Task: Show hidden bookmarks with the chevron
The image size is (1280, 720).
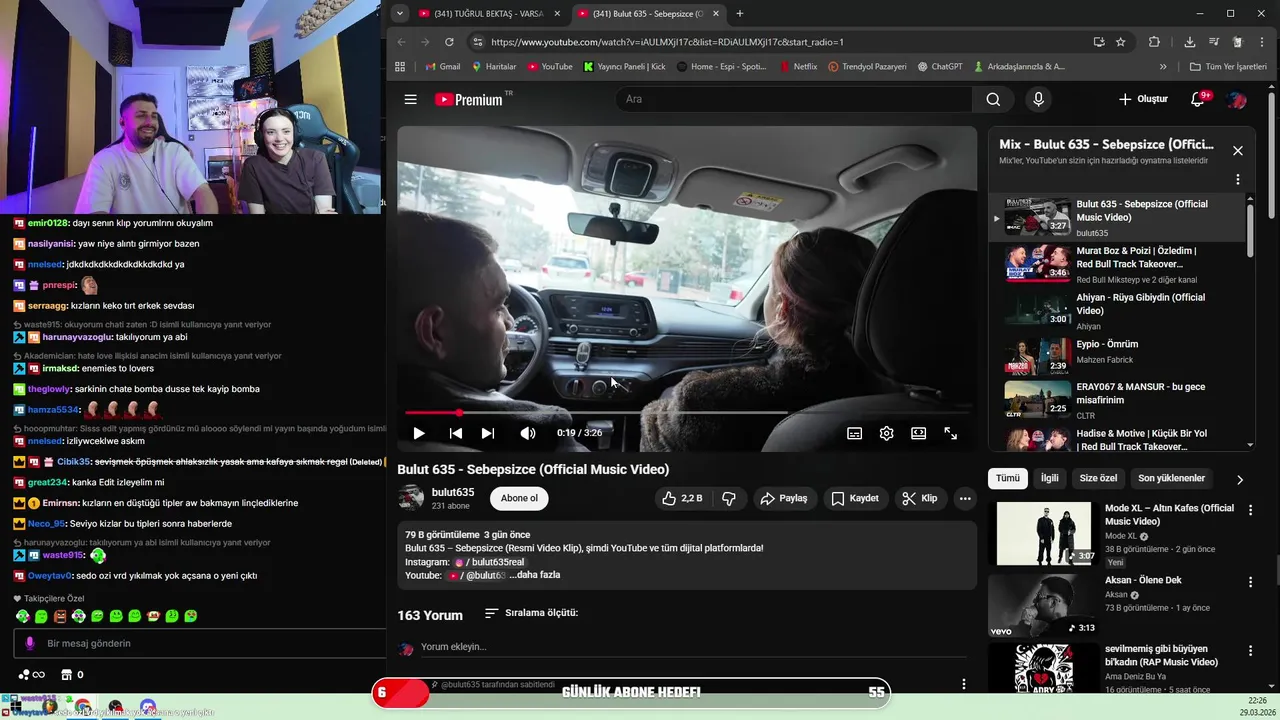Action: pyautogui.click(x=1163, y=67)
